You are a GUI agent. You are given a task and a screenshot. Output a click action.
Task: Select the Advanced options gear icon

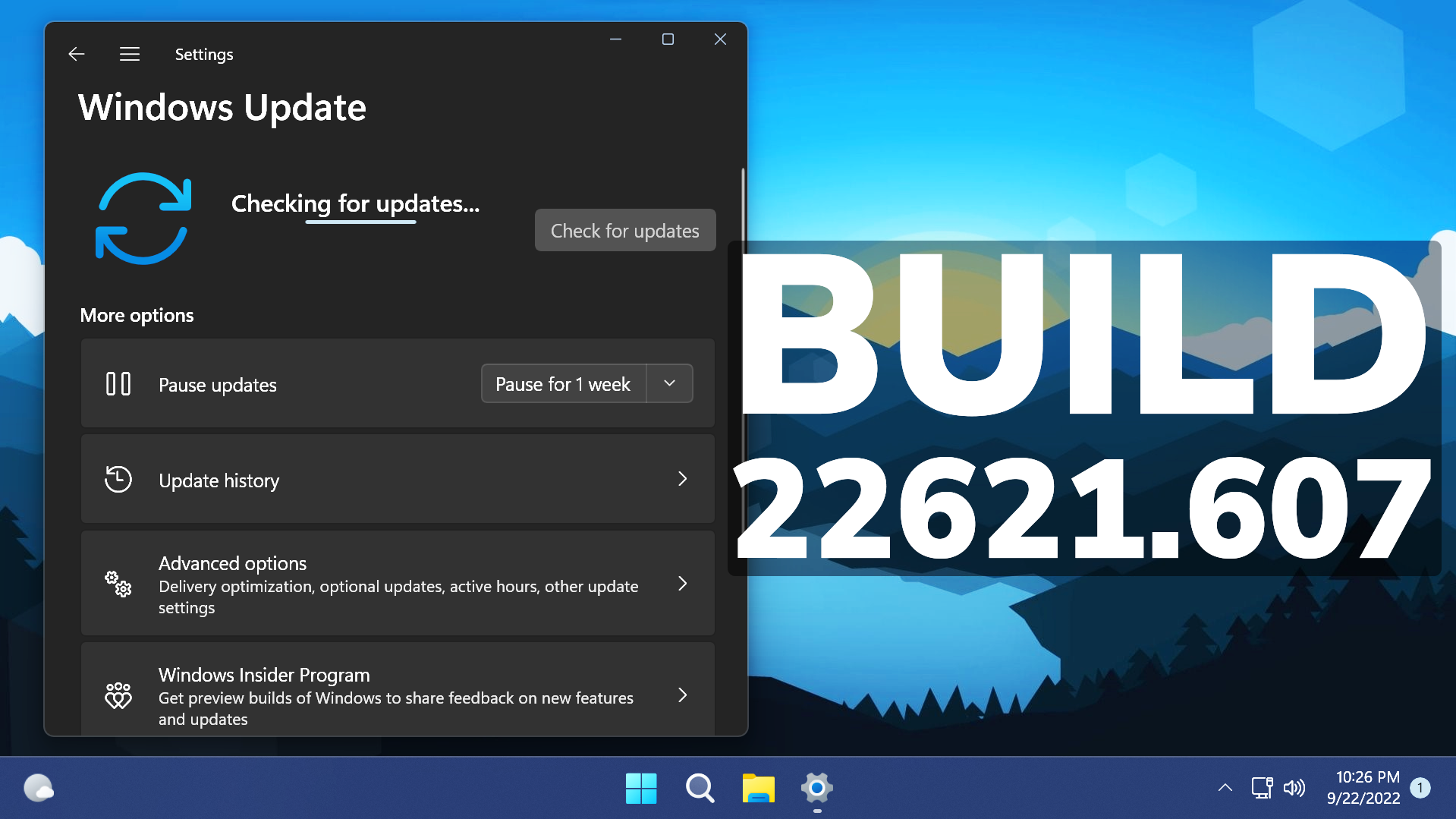click(118, 584)
